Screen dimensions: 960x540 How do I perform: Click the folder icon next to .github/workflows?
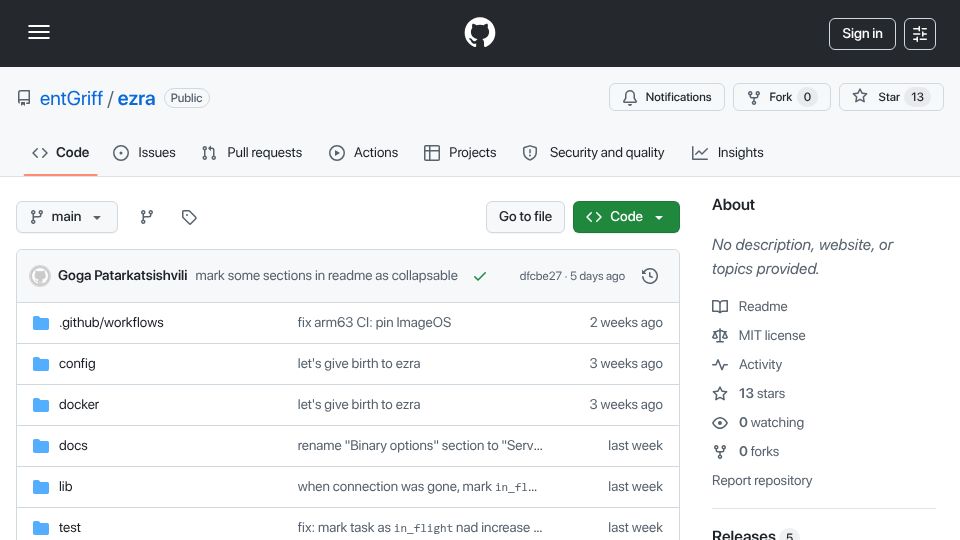(41, 323)
